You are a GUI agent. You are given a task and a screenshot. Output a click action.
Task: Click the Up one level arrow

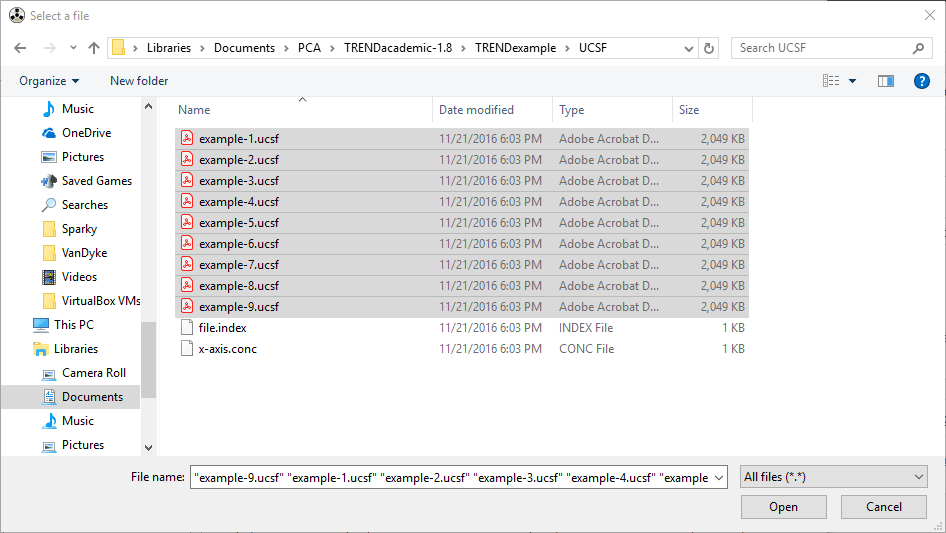94,48
